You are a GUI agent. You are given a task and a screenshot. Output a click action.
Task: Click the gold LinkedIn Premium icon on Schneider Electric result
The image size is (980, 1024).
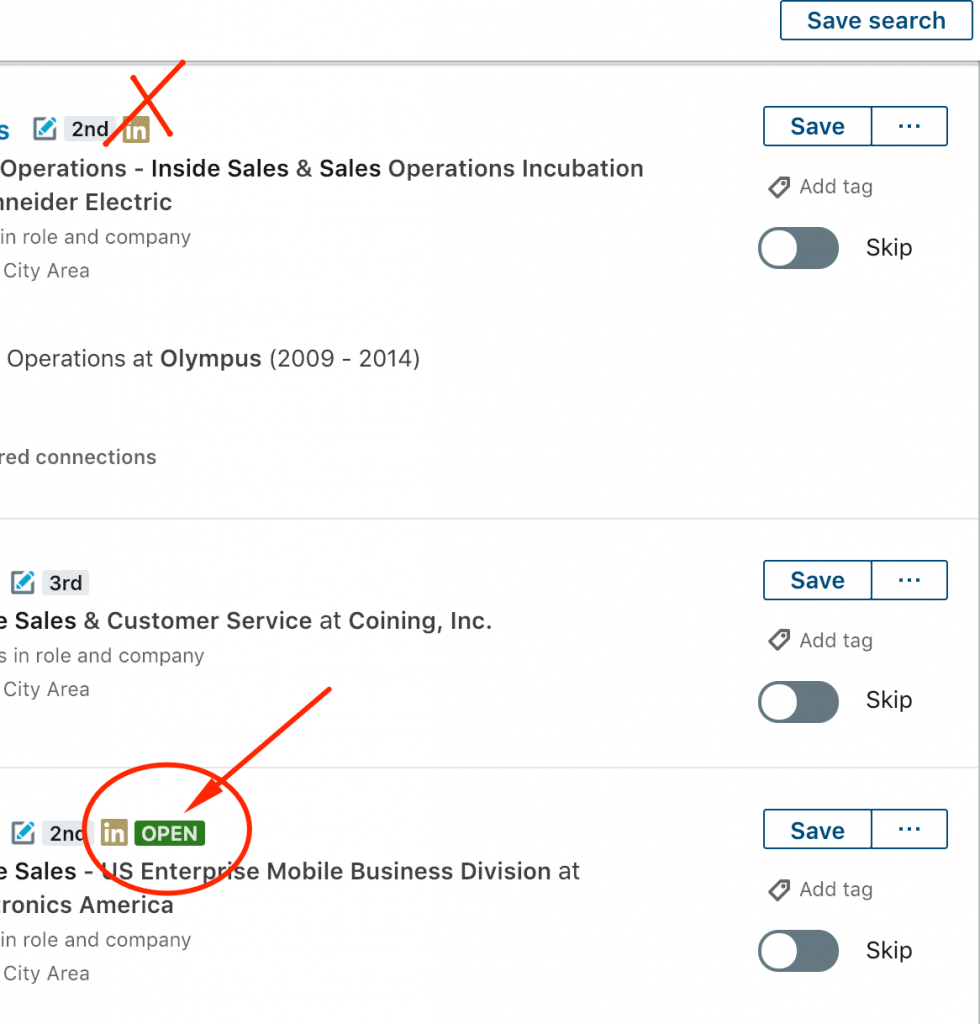click(136, 129)
